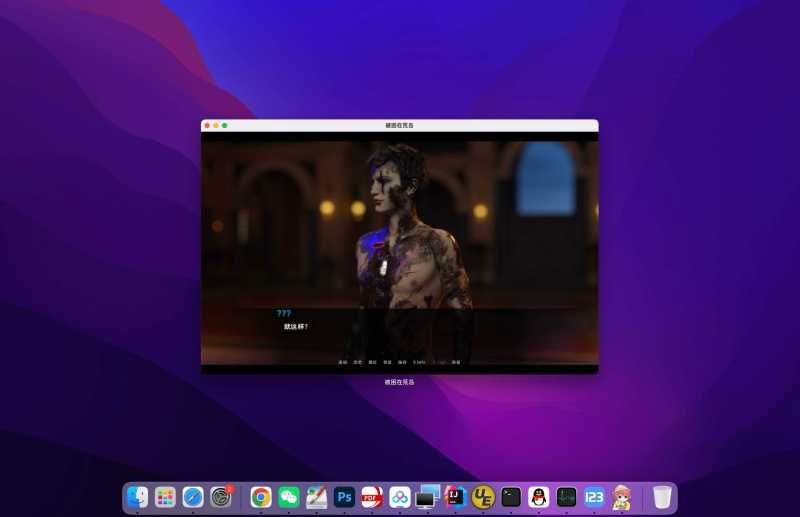Screen dimensions: 800x517
Task: Click dialogue text to advance the story
Action: 296,327
